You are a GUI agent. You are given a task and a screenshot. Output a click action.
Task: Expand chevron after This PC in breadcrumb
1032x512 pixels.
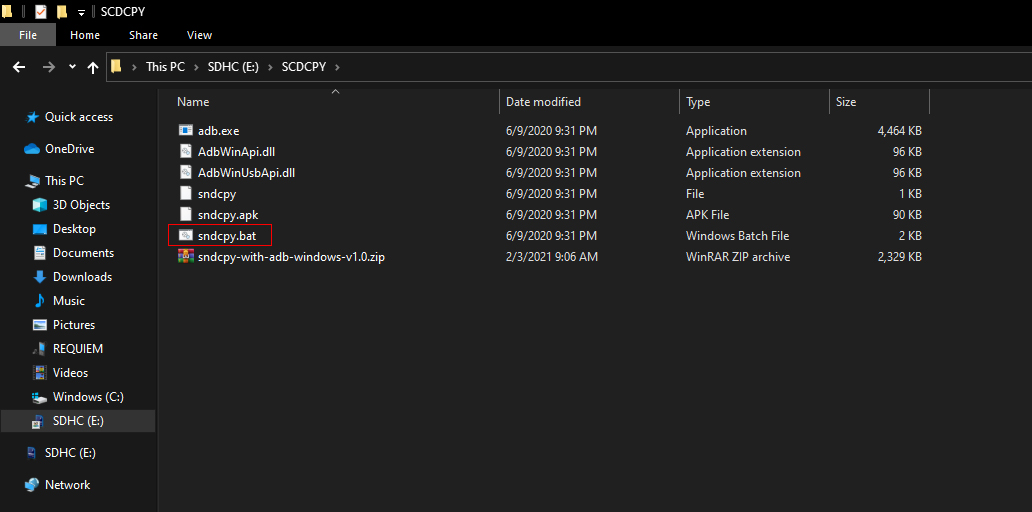(195, 67)
